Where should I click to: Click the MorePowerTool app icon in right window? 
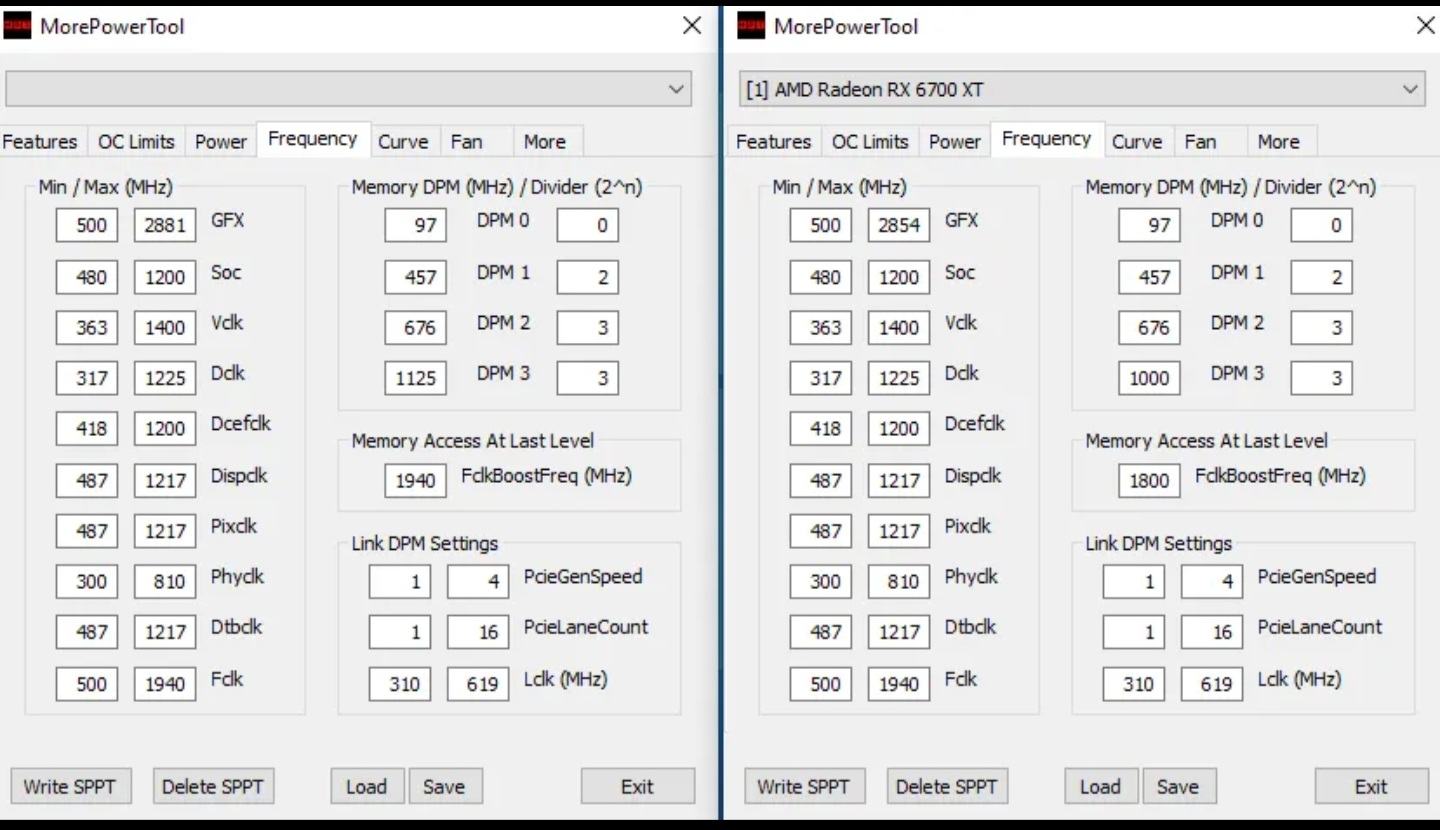[x=751, y=26]
